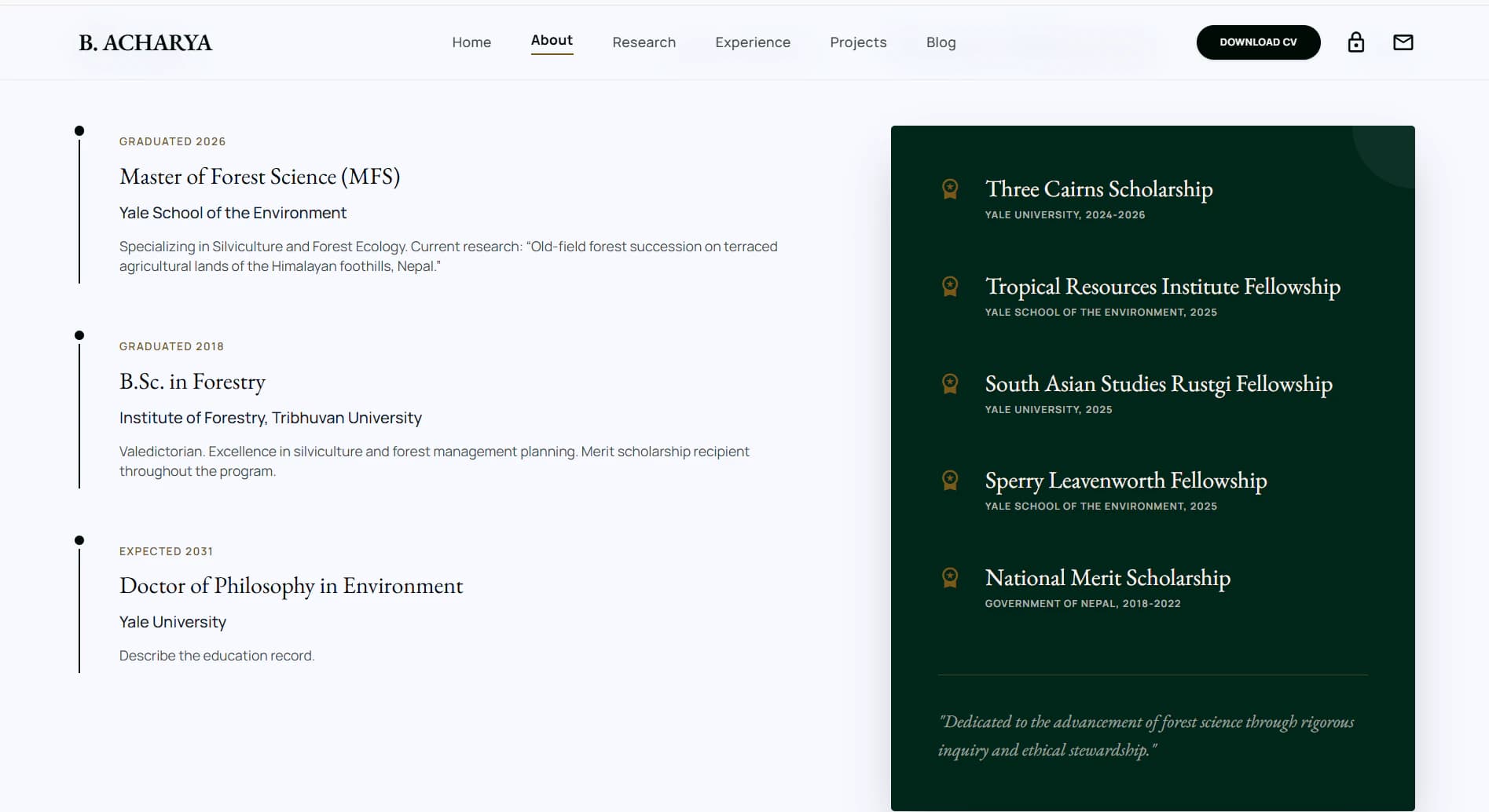Go to the Home page

tap(471, 42)
